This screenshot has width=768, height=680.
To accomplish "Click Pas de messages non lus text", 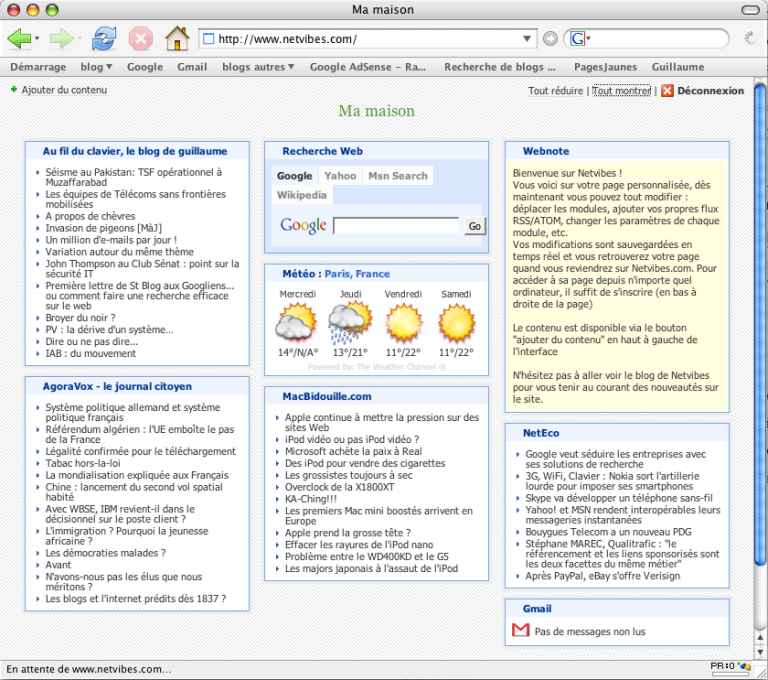I will (x=590, y=632).
